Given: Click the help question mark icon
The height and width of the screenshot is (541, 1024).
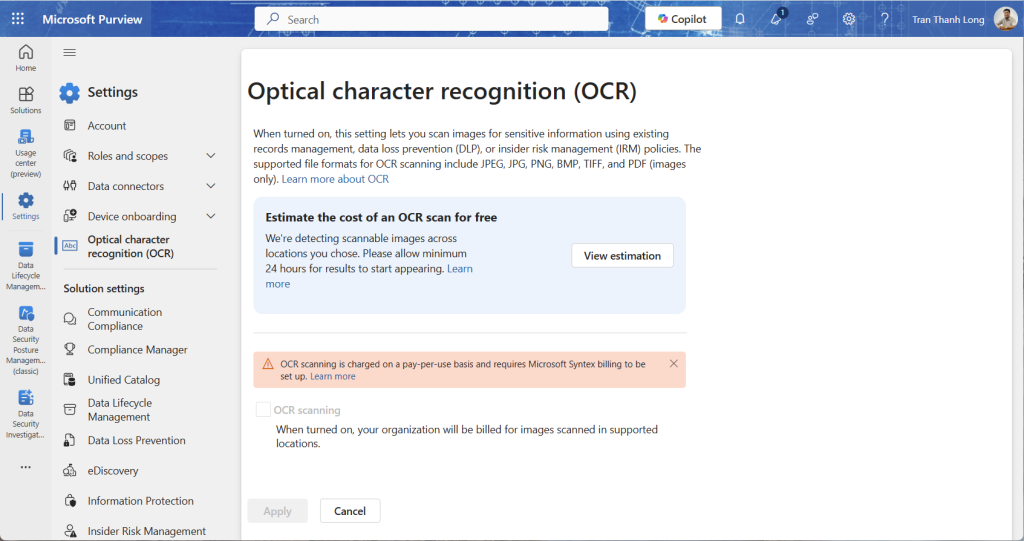Looking at the screenshot, I should point(884,19).
